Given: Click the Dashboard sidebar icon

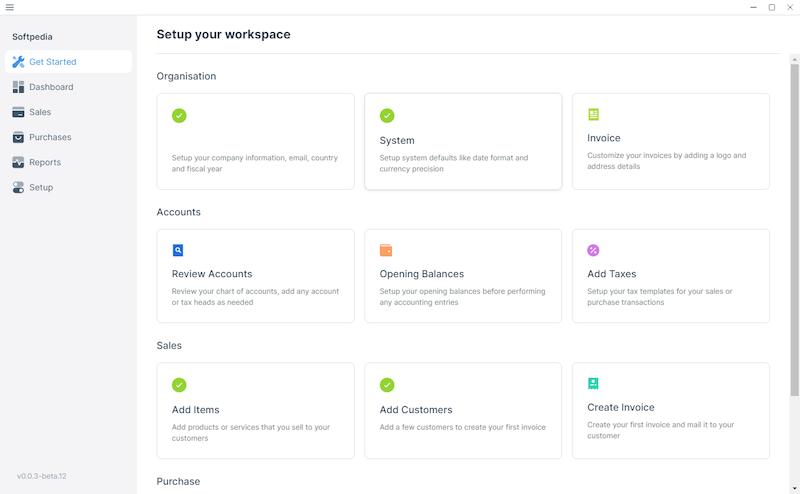Looking at the screenshot, I should (x=18, y=87).
